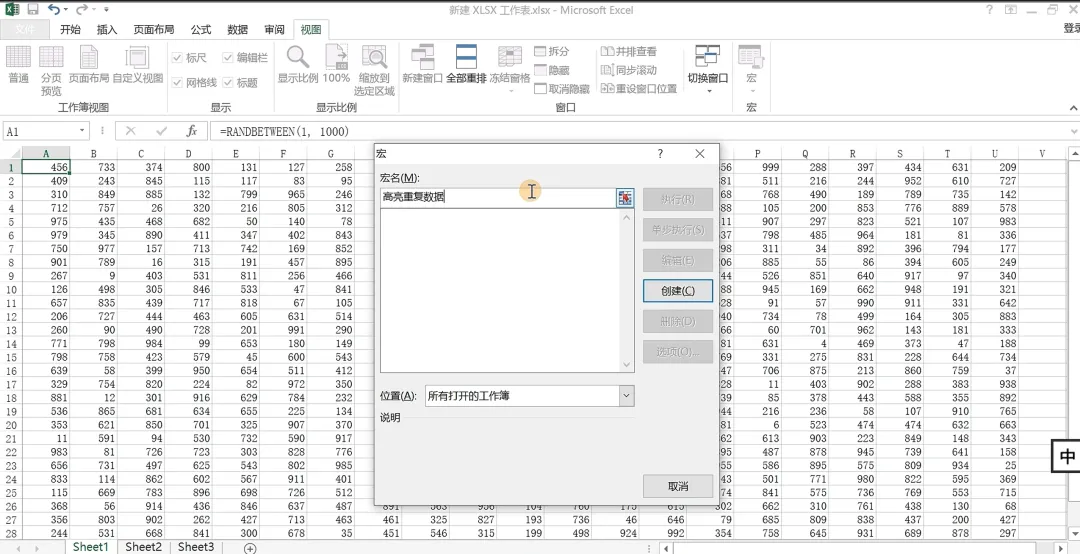Click 登录 sign in link
Viewport: 1080px width, 554px height.
(x=1071, y=28)
